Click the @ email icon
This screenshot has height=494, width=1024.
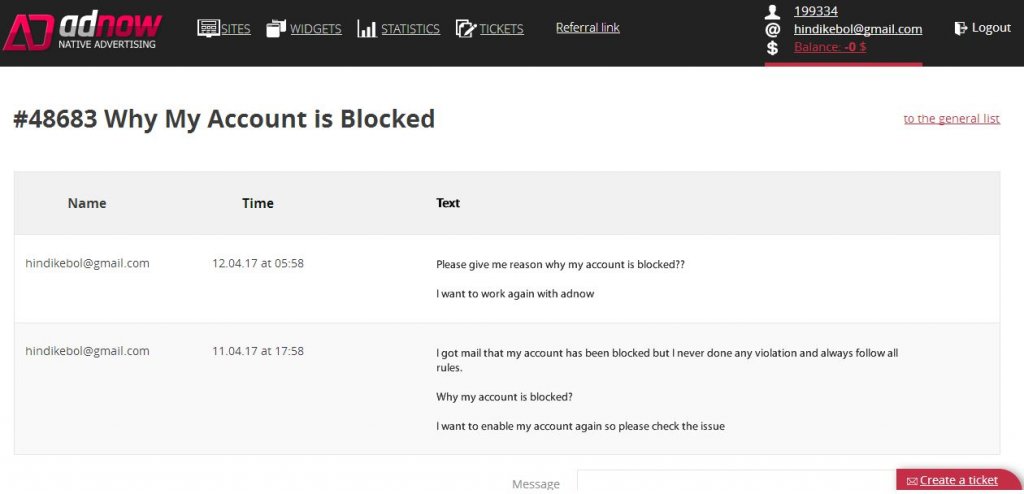[x=772, y=30]
